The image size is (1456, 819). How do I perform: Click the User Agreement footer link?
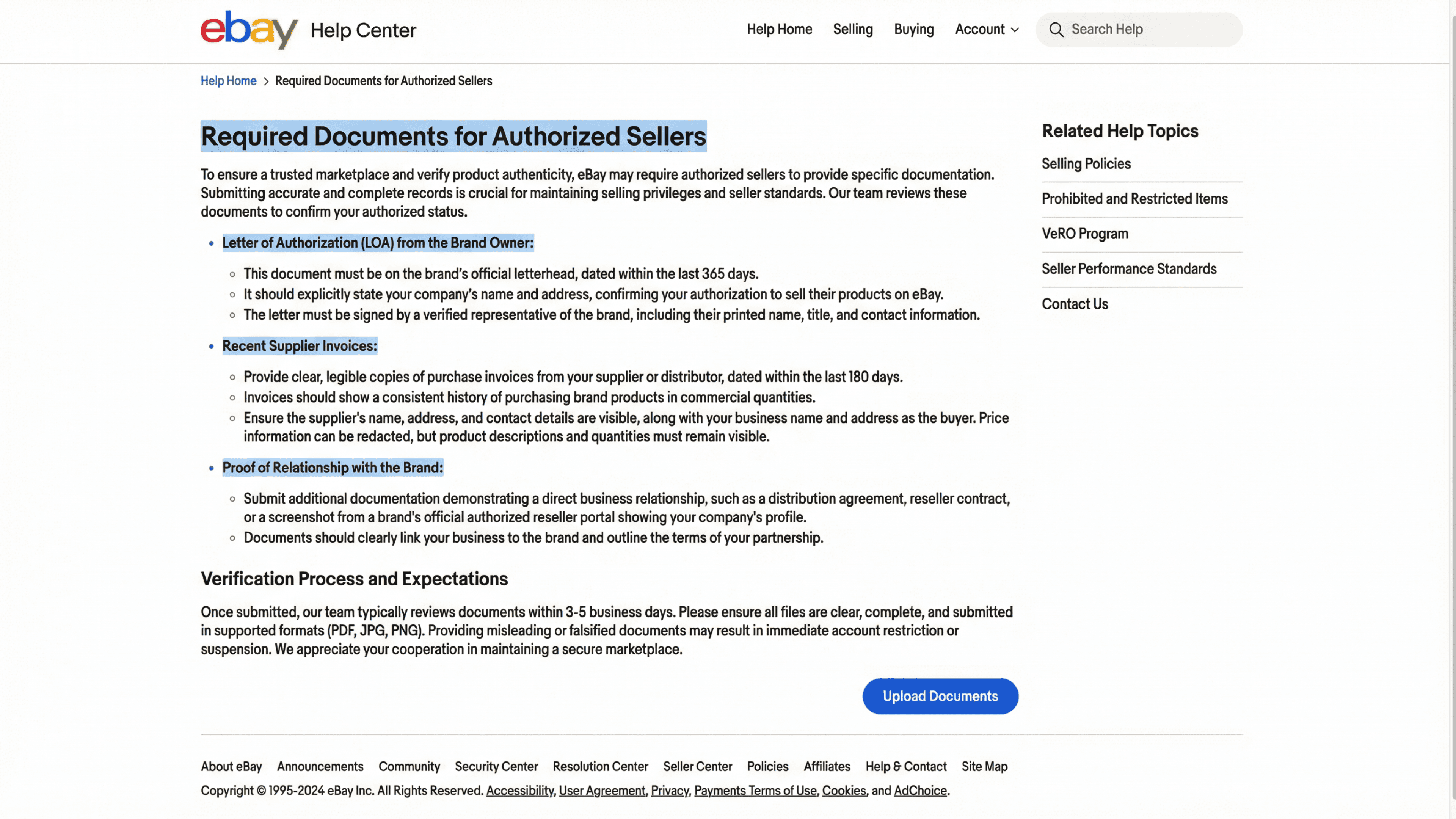tap(601, 791)
